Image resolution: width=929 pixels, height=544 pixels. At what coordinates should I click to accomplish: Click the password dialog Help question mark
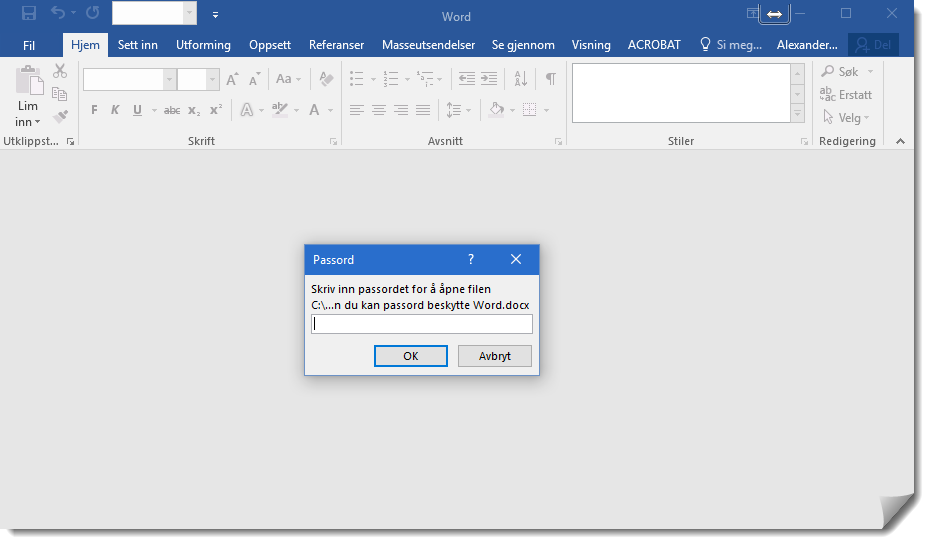tap(471, 259)
